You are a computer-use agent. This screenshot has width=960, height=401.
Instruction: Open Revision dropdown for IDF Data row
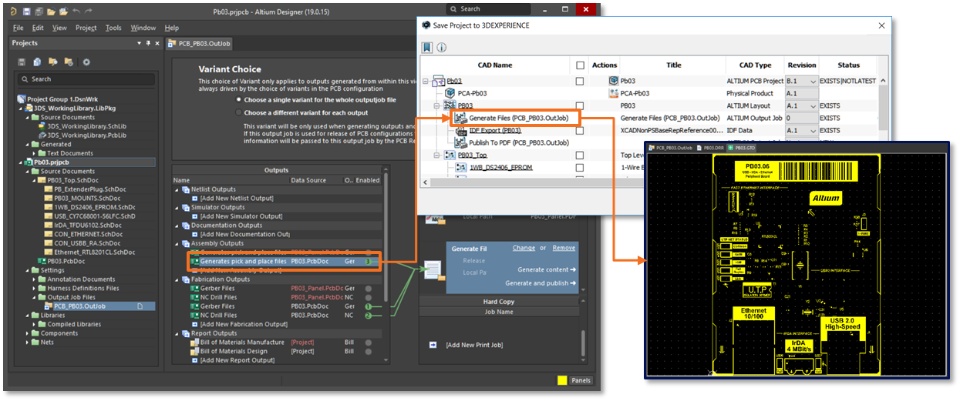pos(812,130)
